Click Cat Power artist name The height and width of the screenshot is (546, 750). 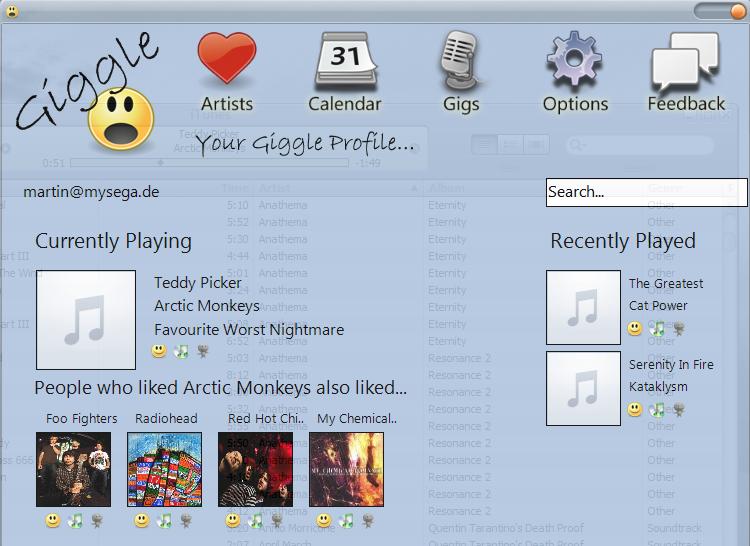pos(658,306)
